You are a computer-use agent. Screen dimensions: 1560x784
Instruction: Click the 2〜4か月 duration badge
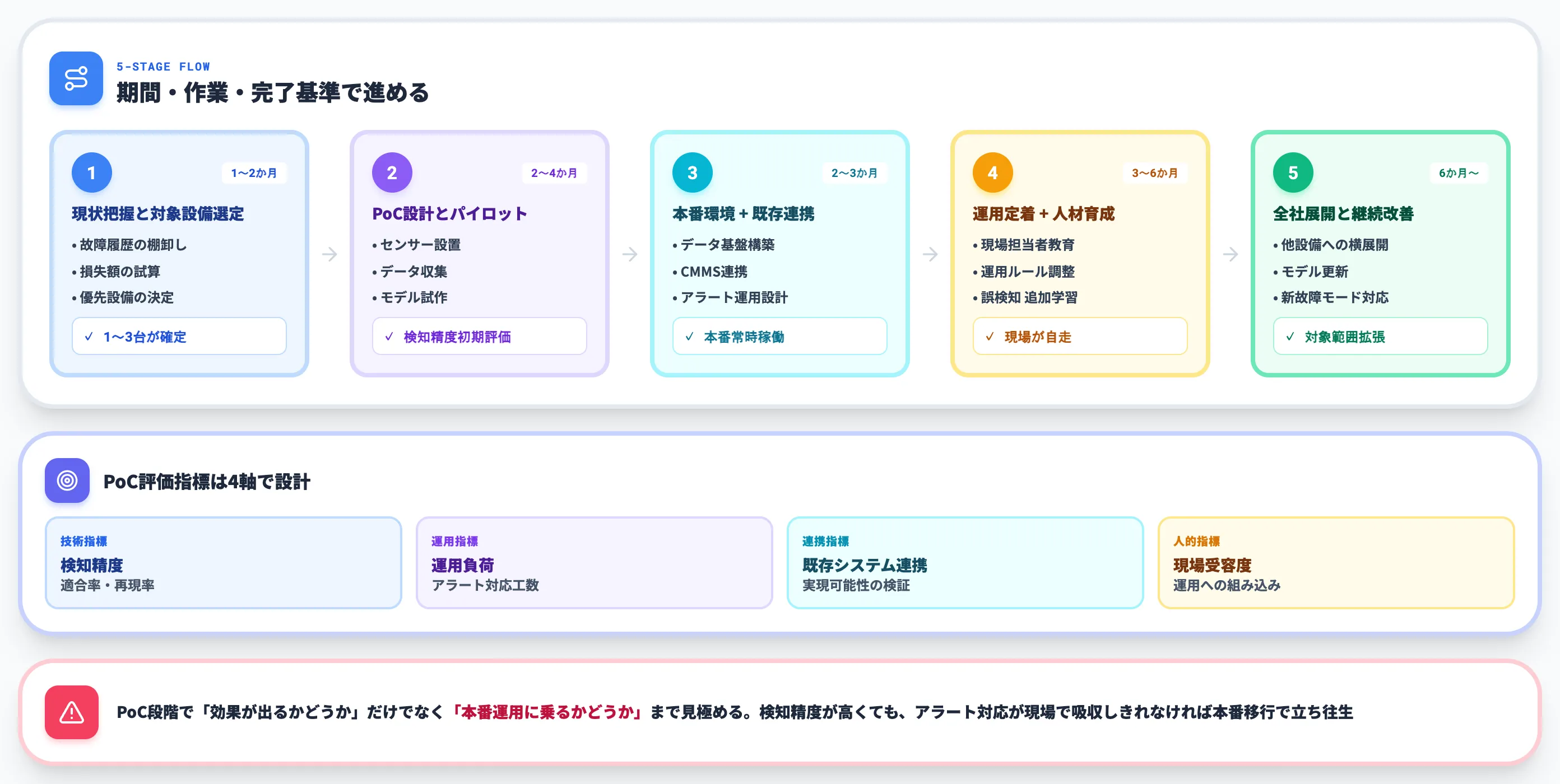coord(554,173)
